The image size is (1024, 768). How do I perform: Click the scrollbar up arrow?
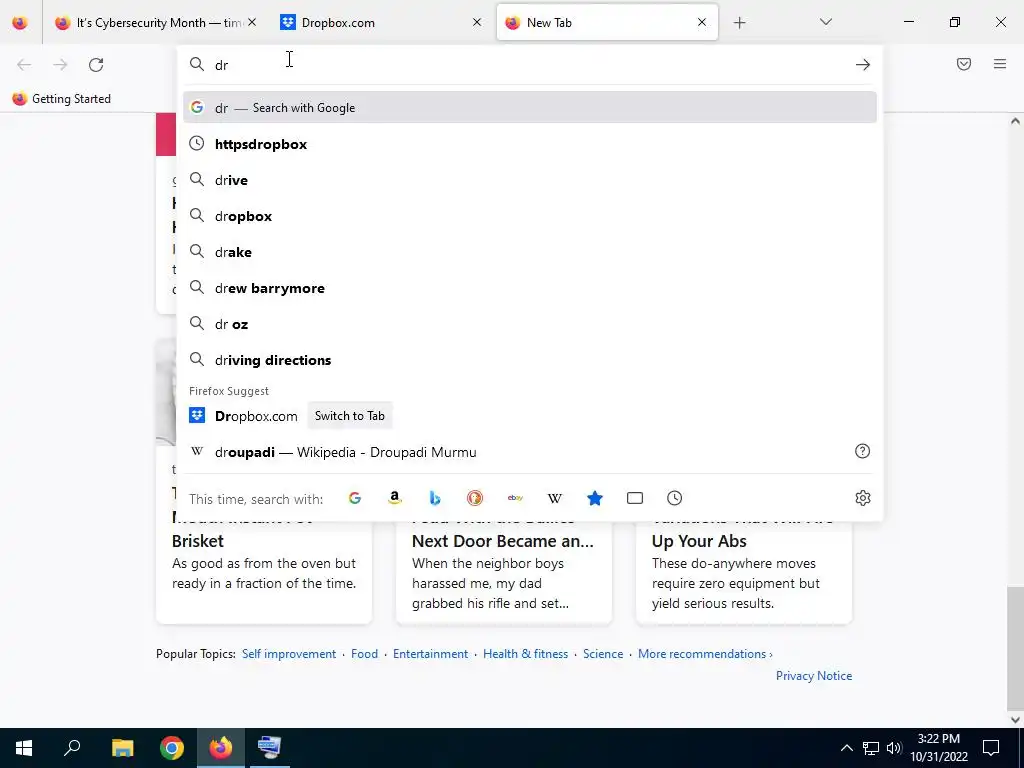point(1015,121)
